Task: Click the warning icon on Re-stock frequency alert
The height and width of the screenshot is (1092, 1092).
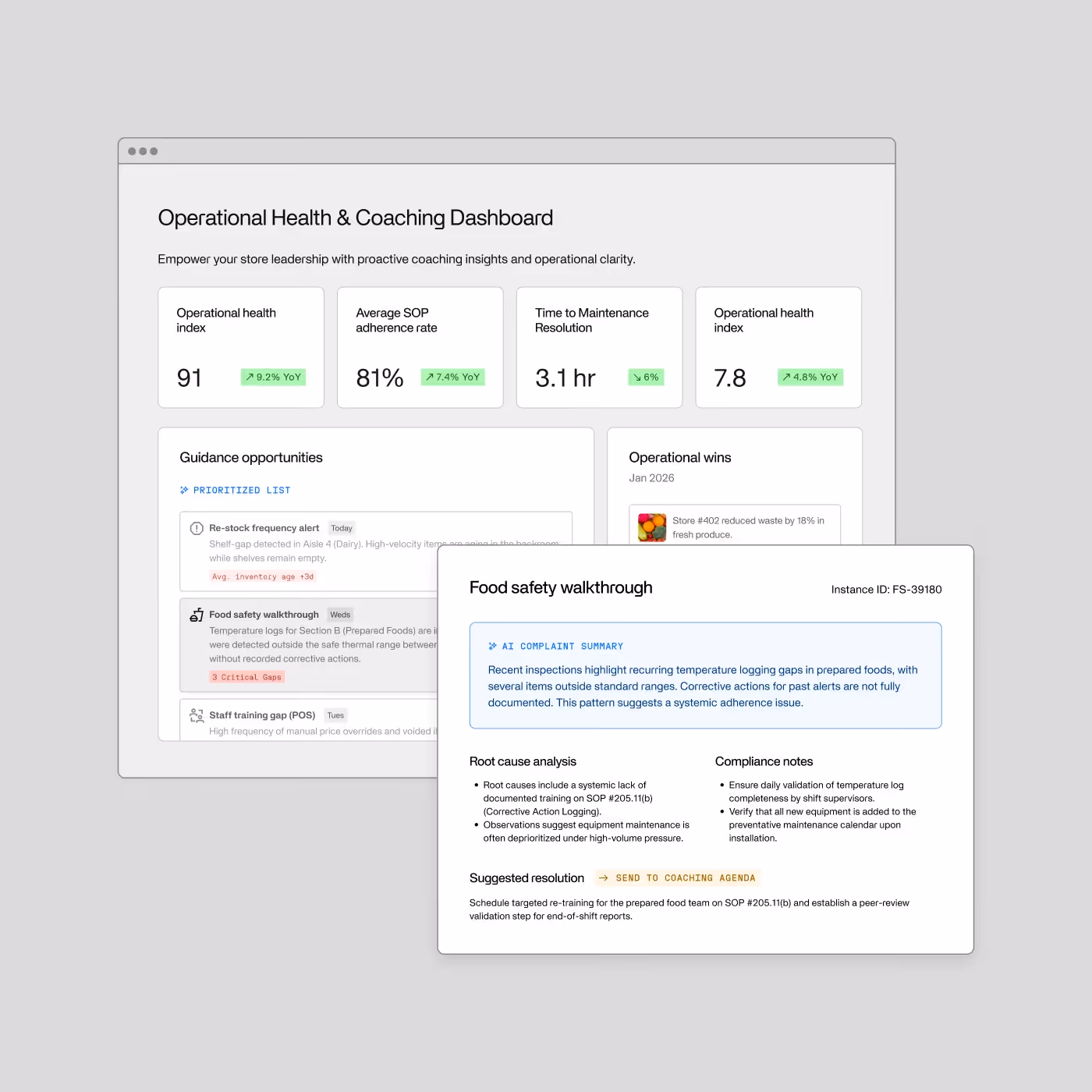Action: click(x=197, y=528)
